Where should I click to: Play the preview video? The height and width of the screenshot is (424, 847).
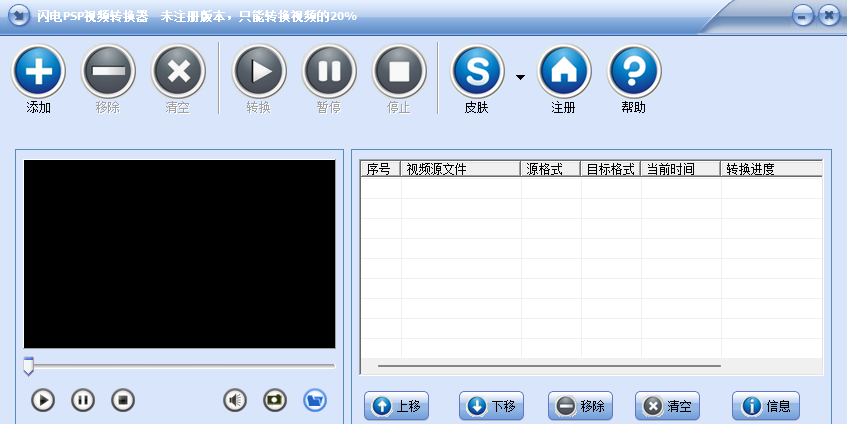click(43, 400)
